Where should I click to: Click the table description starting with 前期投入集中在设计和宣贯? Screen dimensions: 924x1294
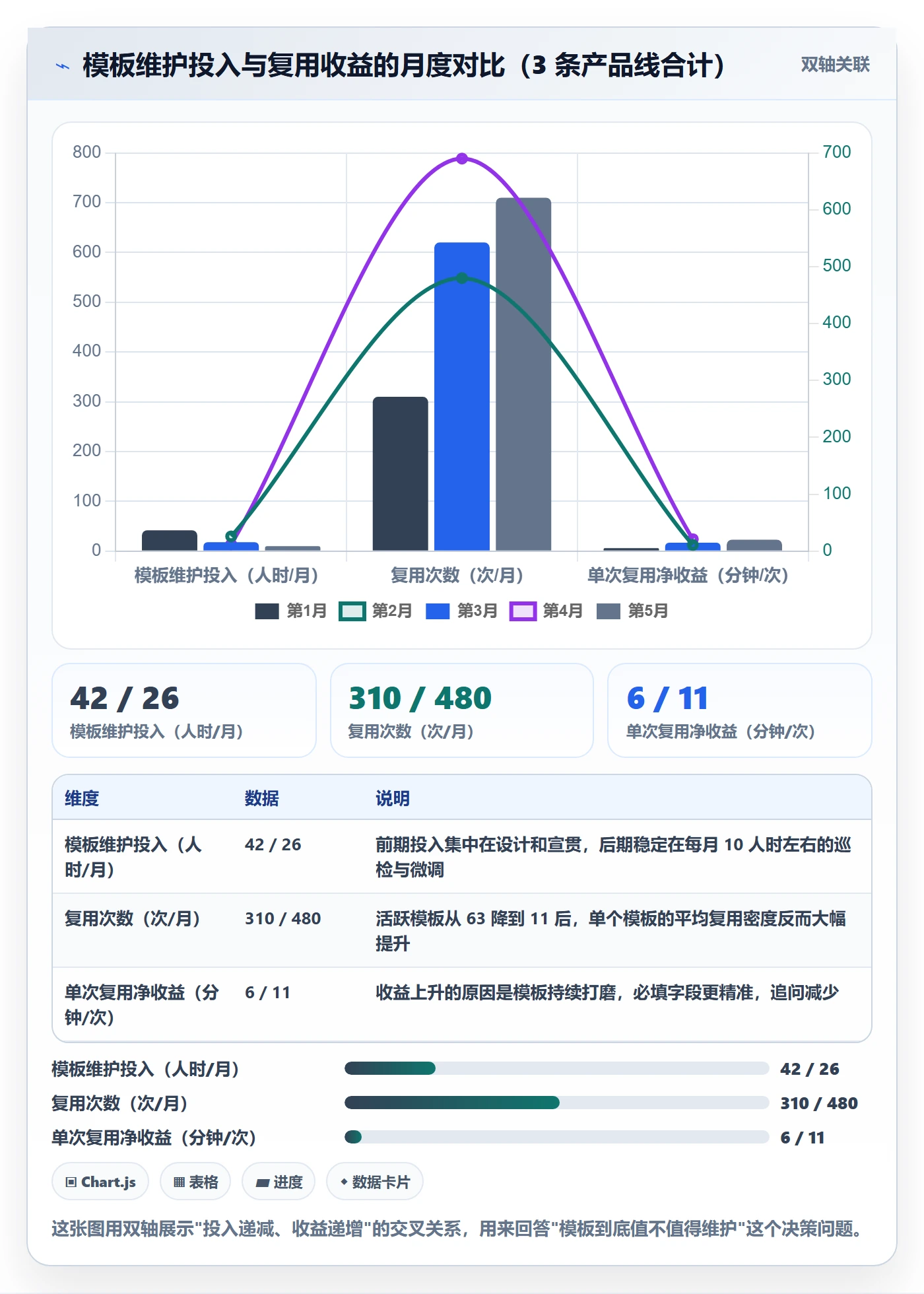pos(614,857)
